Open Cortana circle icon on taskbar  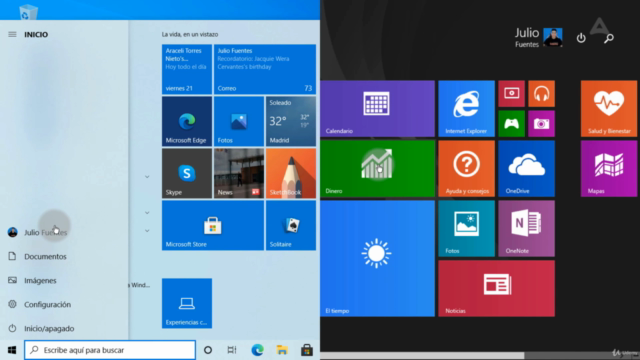tap(208, 350)
